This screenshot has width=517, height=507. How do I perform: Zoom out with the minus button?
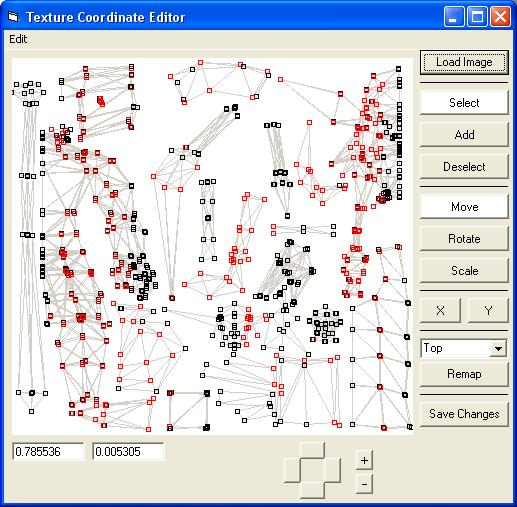(364, 484)
